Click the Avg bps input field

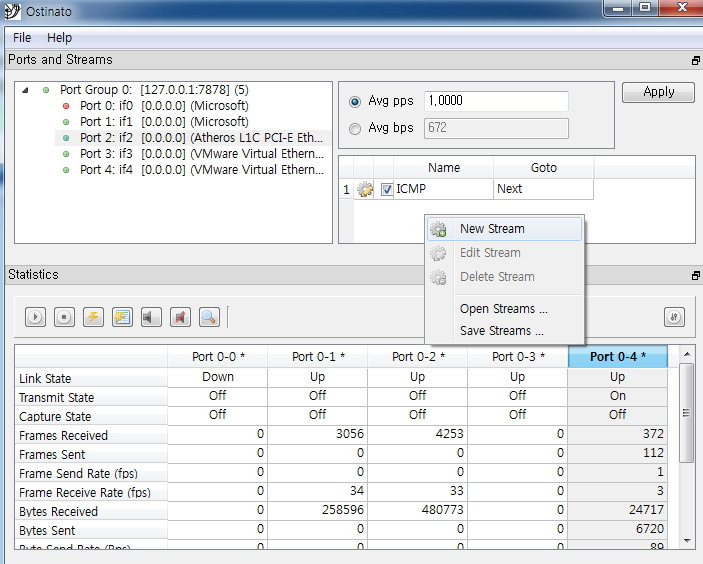click(x=496, y=128)
